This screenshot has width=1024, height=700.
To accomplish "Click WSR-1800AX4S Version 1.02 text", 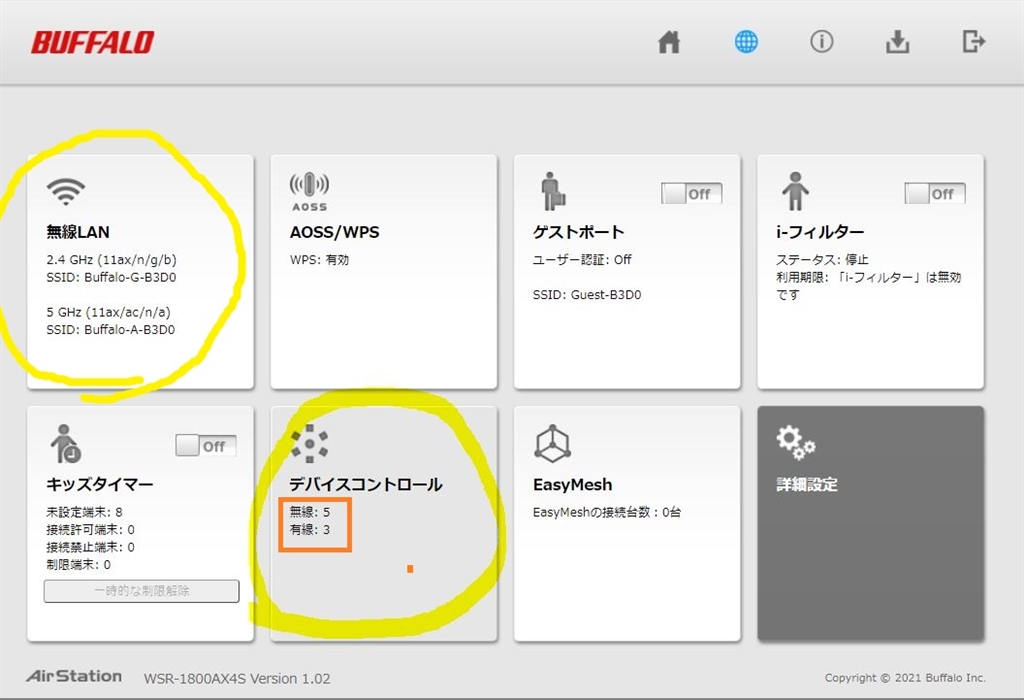I will pos(237,678).
